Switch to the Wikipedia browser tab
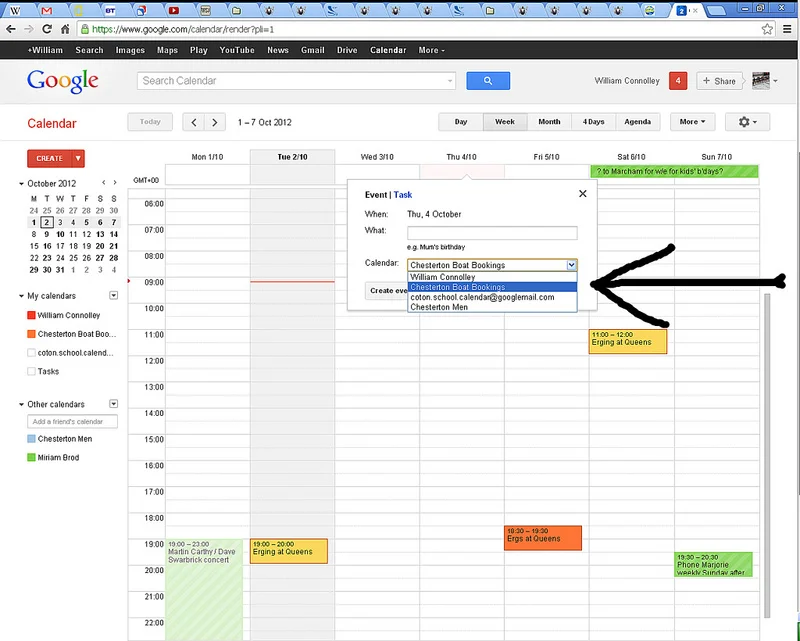Image resolution: width=800 pixels, height=641 pixels. pyautogui.click(x=15, y=10)
